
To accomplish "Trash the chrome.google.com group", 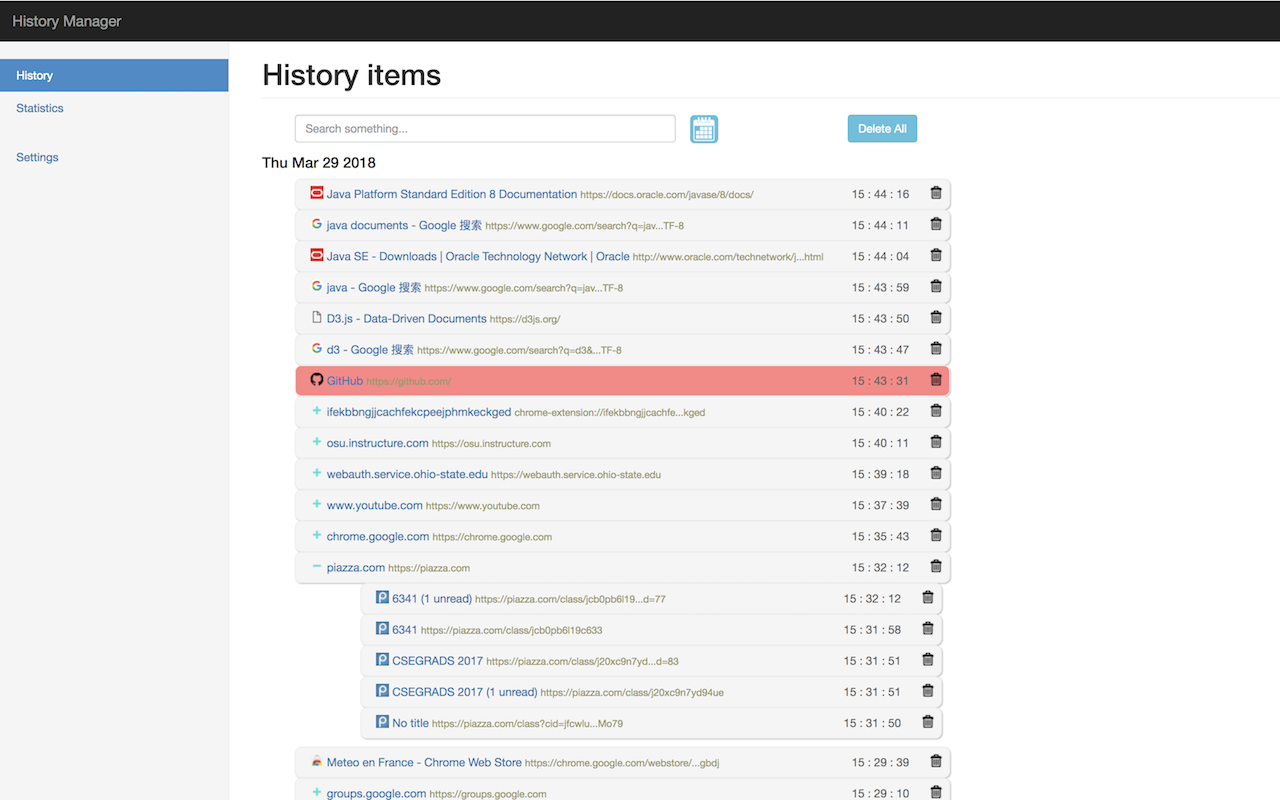I will [x=936, y=535].
